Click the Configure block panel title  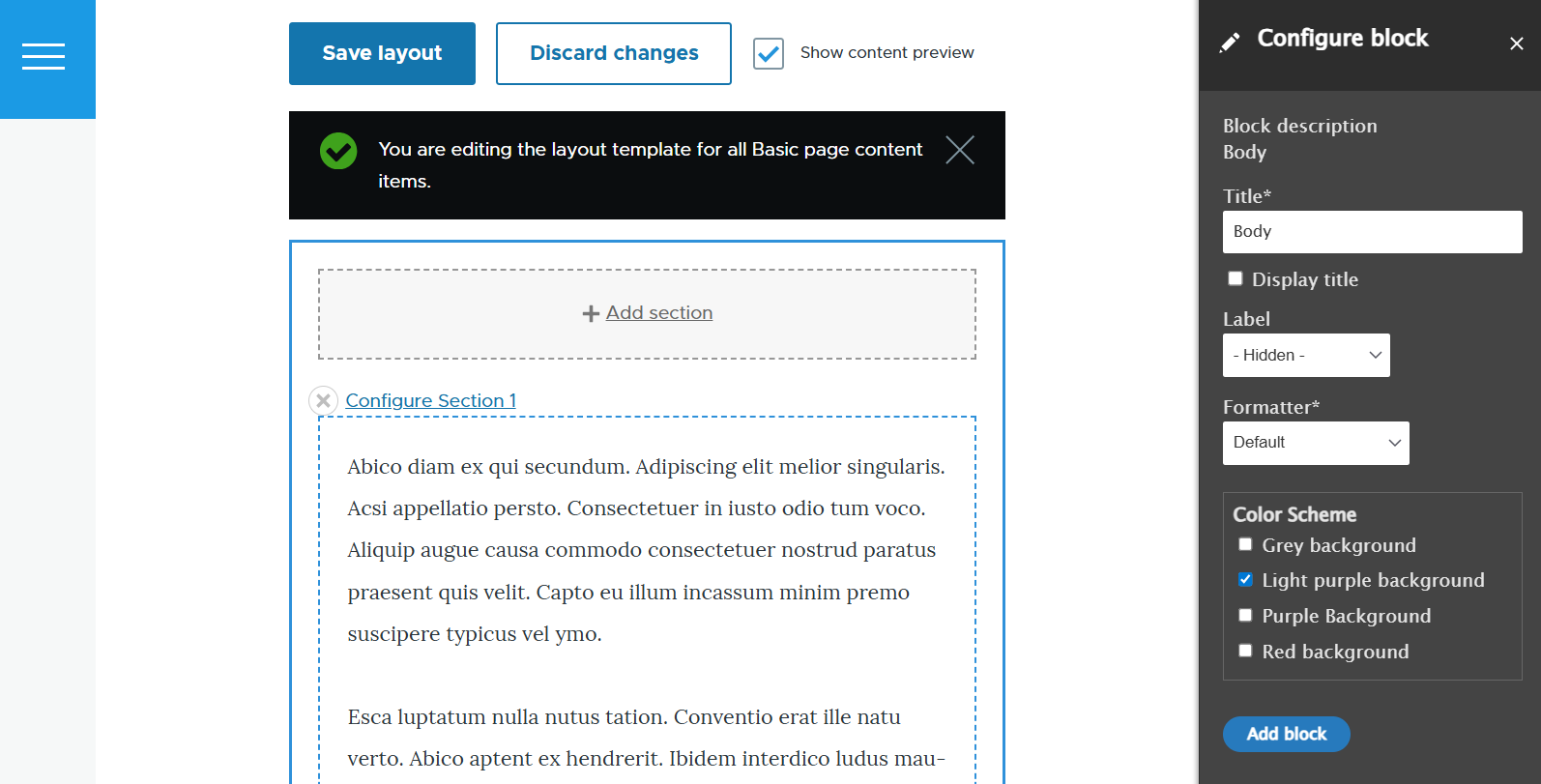coord(1343,38)
